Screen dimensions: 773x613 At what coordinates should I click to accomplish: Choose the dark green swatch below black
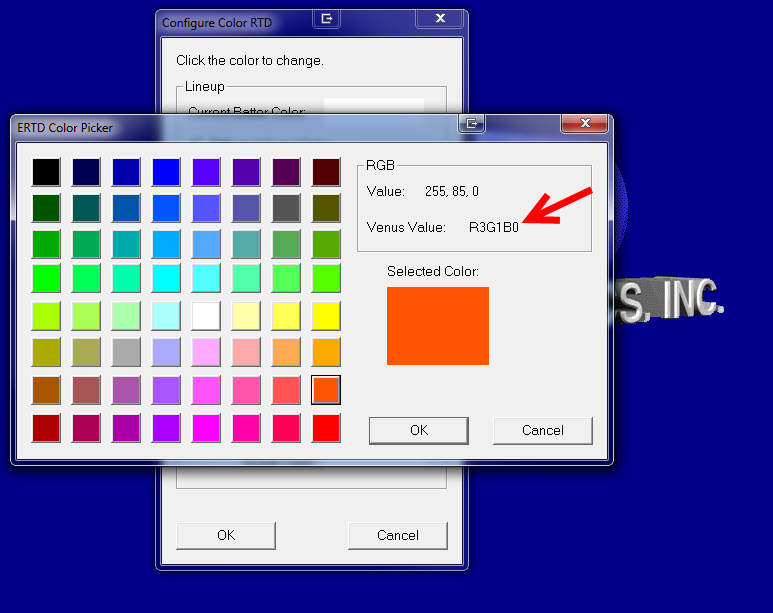(x=46, y=207)
